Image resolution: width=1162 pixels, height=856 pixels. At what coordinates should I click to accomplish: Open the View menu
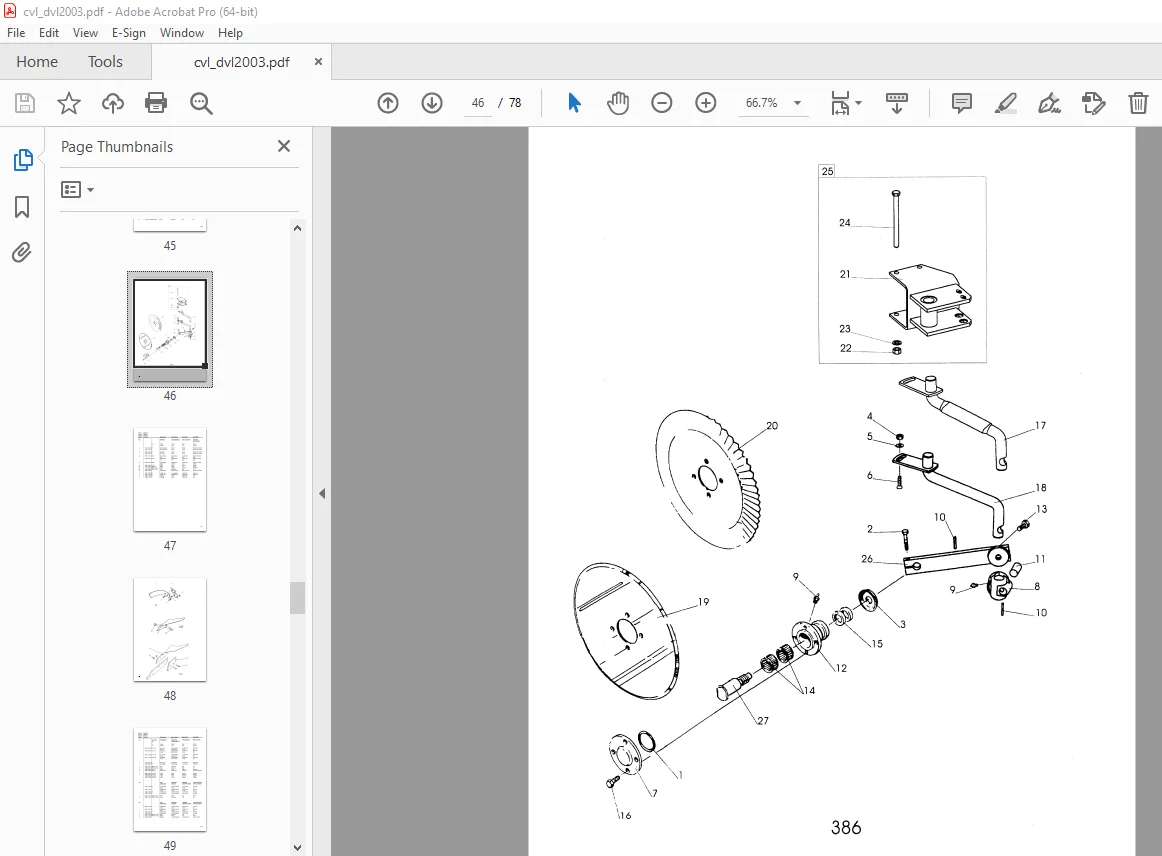point(85,33)
